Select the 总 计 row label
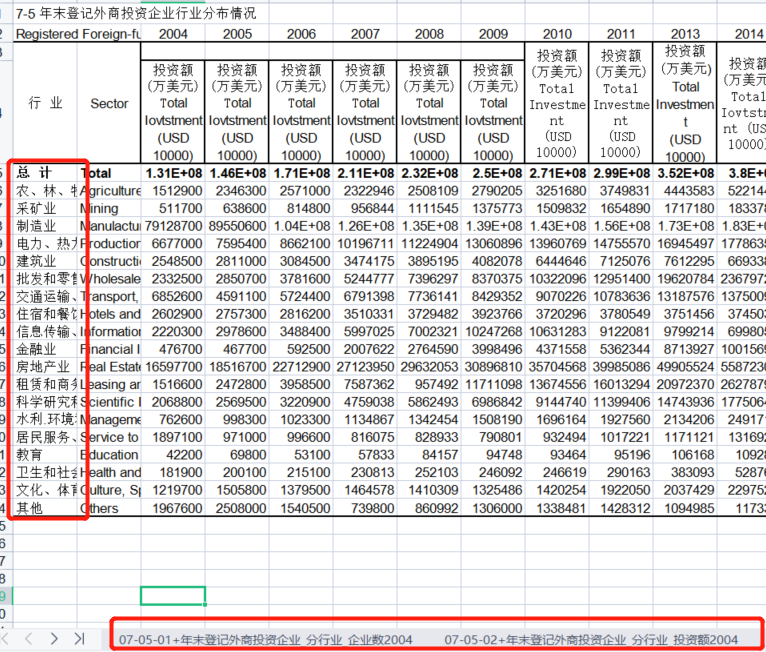The width and height of the screenshot is (766, 652). [45, 173]
